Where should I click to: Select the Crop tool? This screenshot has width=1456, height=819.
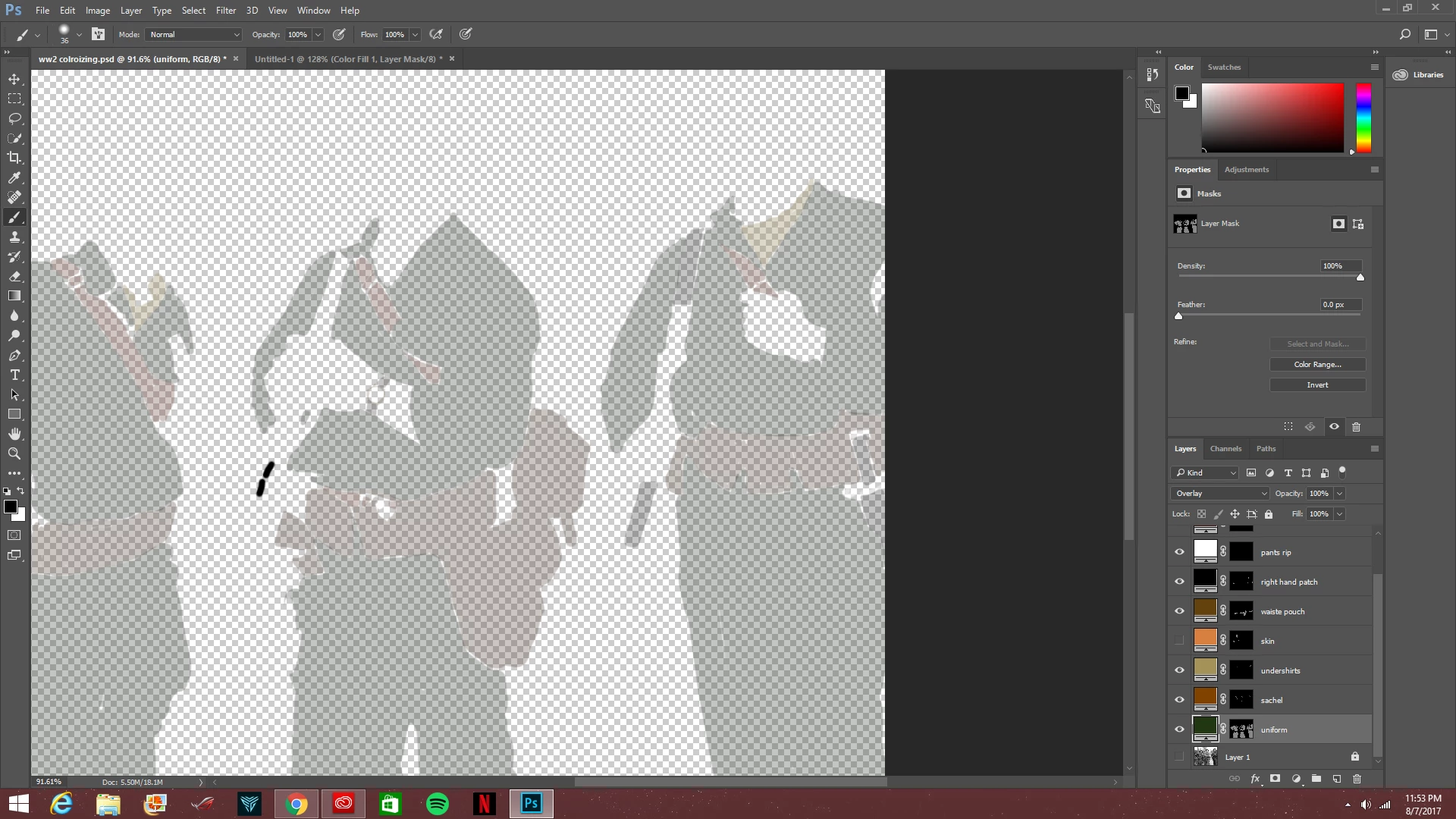pyautogui.click(x=14, y=158)
